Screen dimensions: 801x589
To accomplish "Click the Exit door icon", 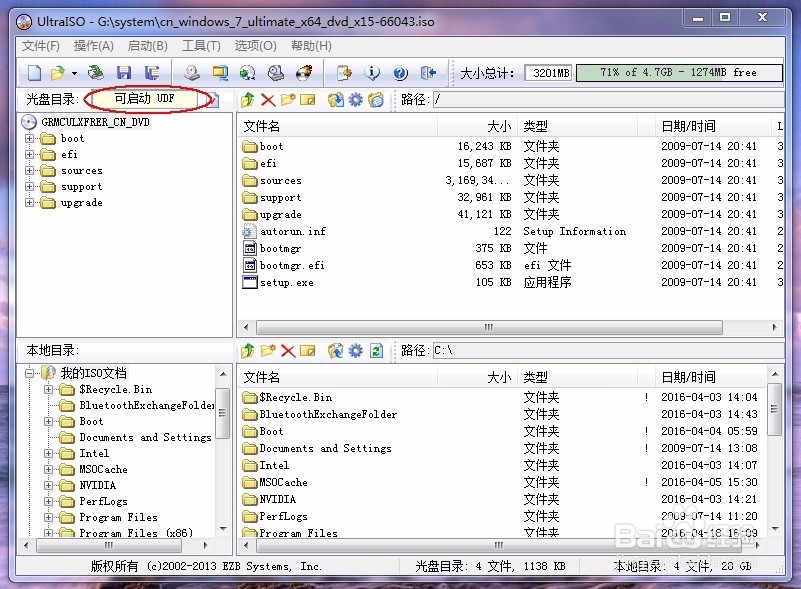I will [428, 73].
